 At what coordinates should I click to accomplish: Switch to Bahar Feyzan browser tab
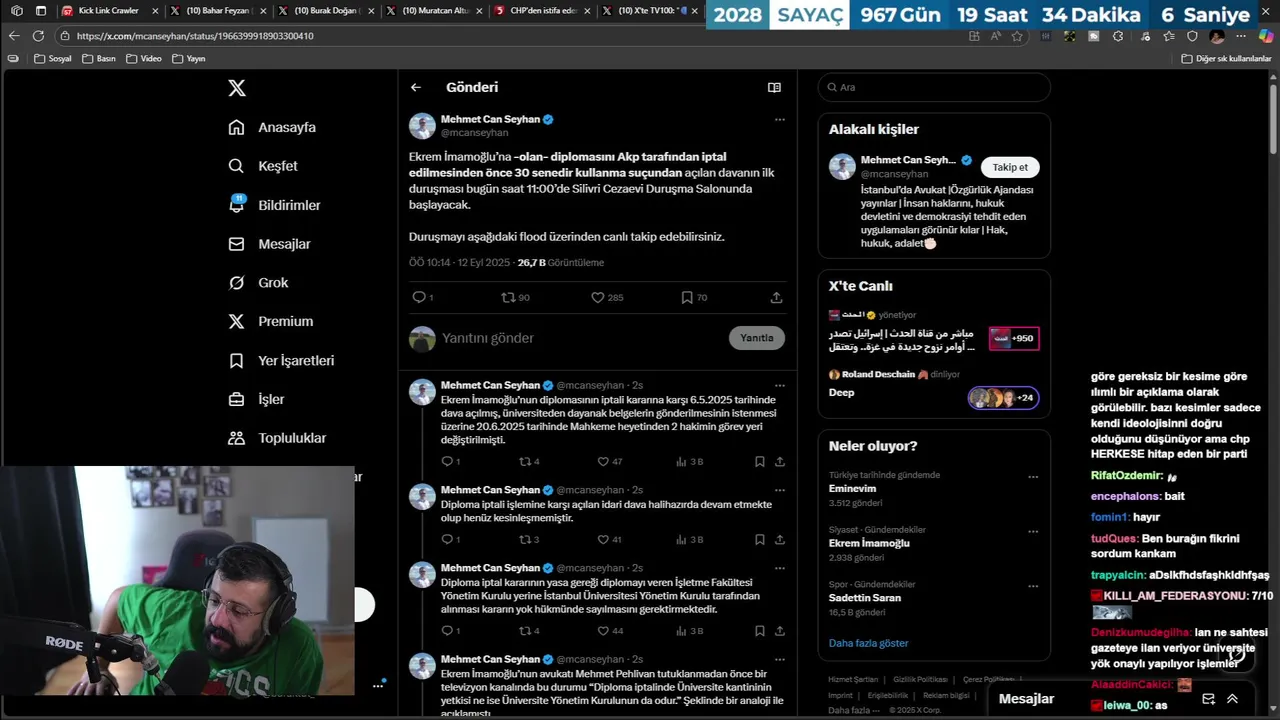pyautogui.click(x=218, y=11)
